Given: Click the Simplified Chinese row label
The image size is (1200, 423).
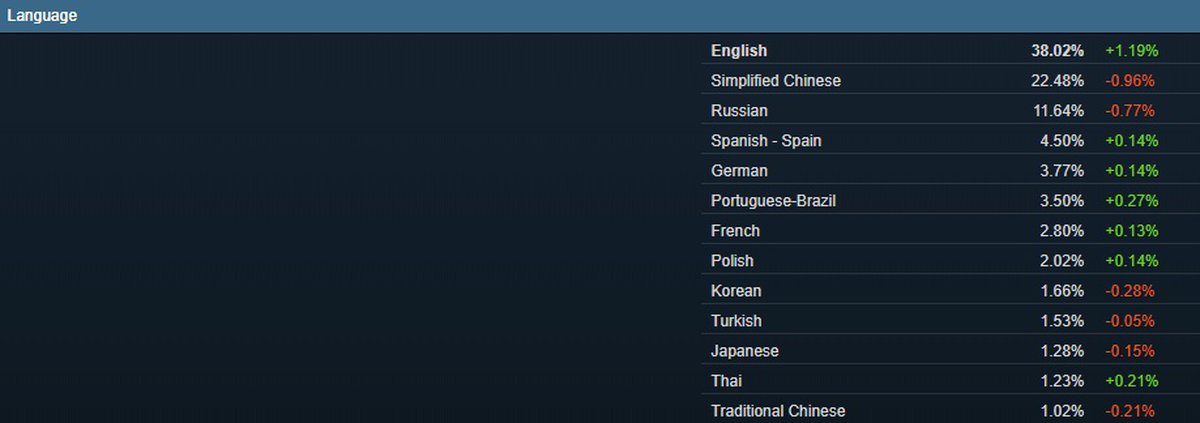Looking at the screenshot, I should click(775, 81).
